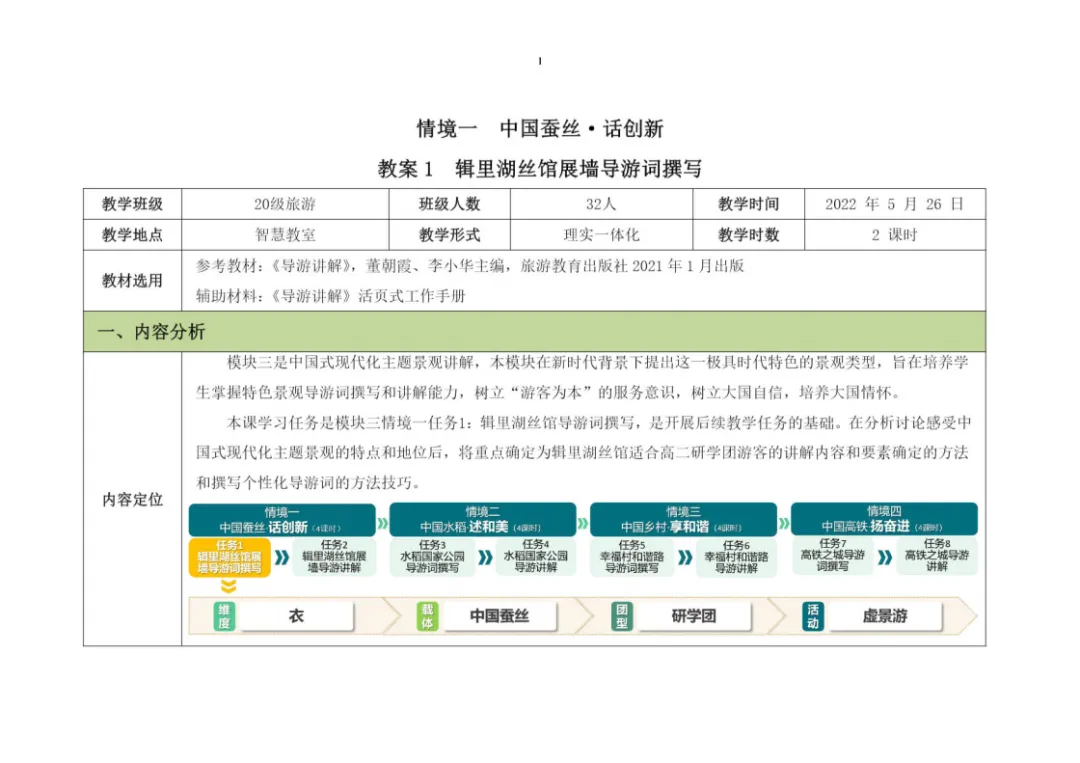Click the 任务3 水稻国家公园导游词撰写 box

pyautogui.click(x=432, y=557)
